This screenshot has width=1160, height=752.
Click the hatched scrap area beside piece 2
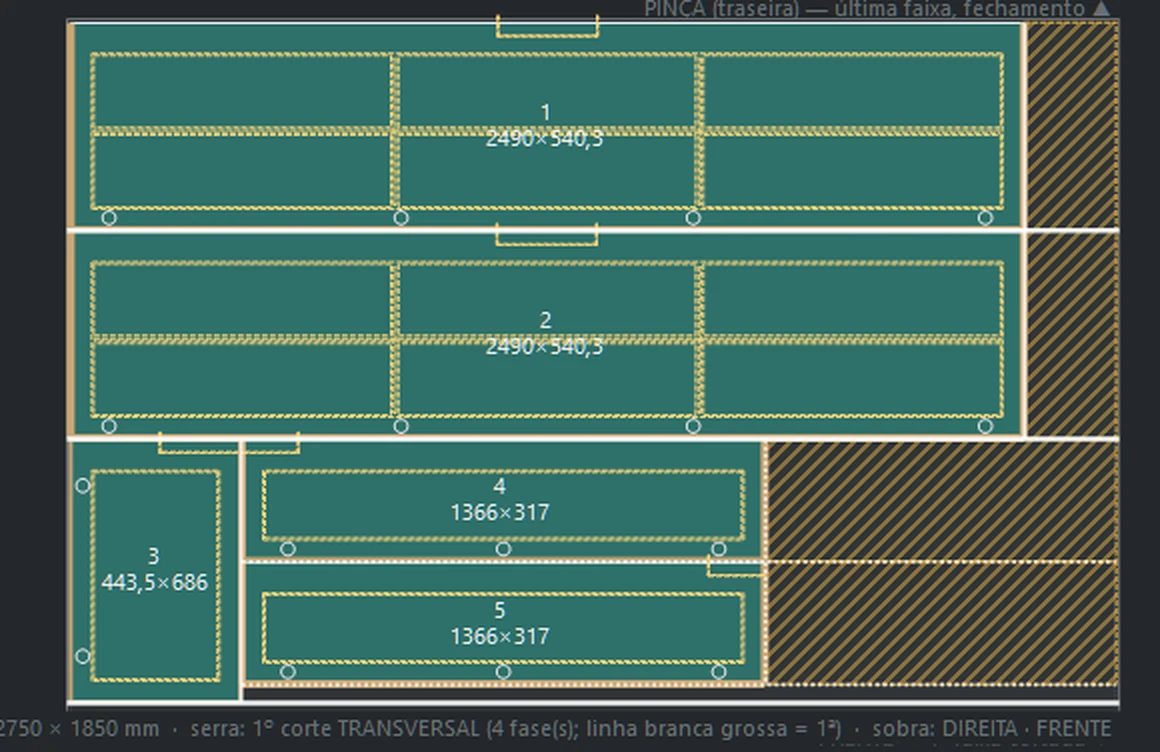tap(1072, 335)
